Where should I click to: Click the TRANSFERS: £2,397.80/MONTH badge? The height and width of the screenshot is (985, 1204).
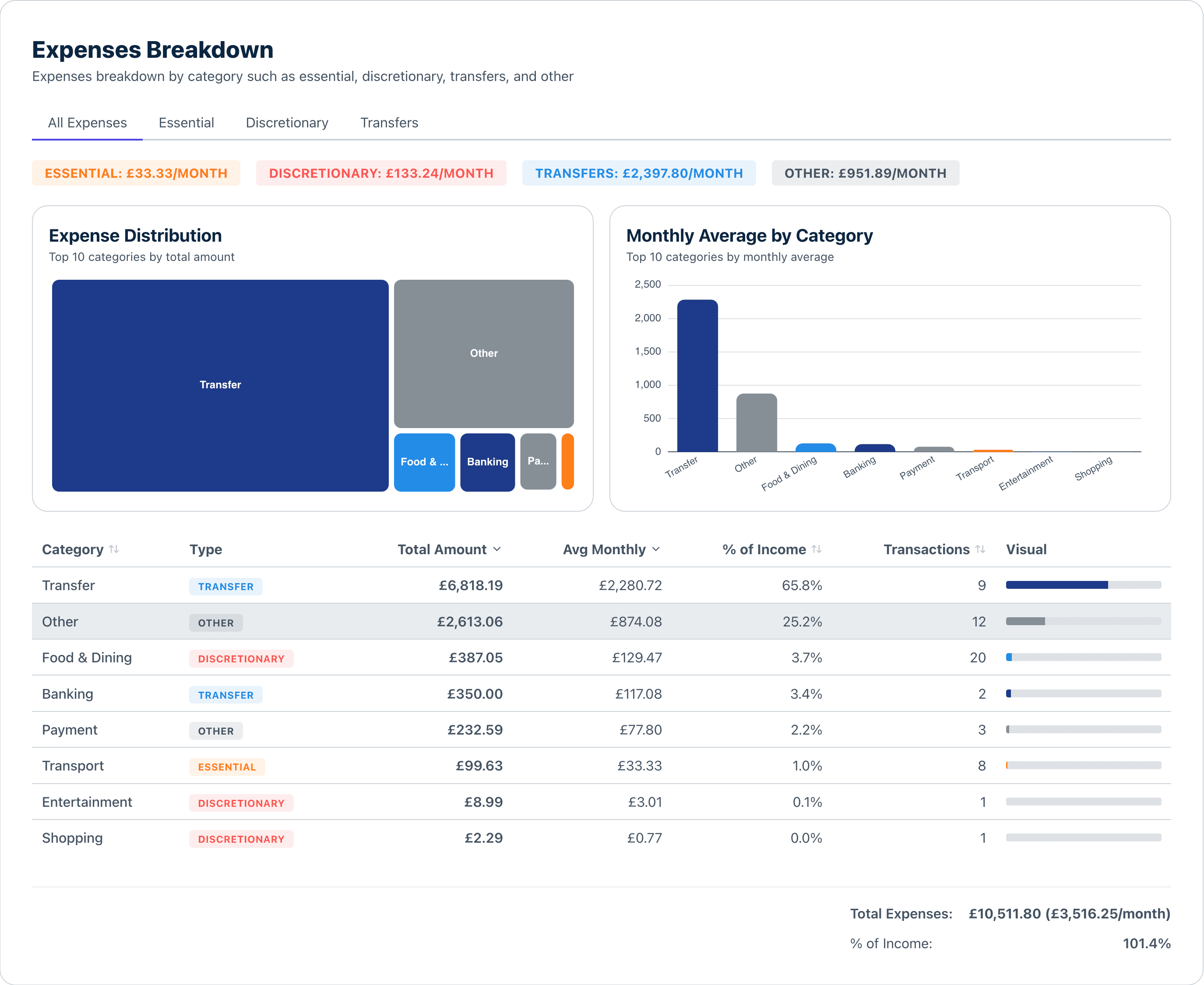click(639, 173)
